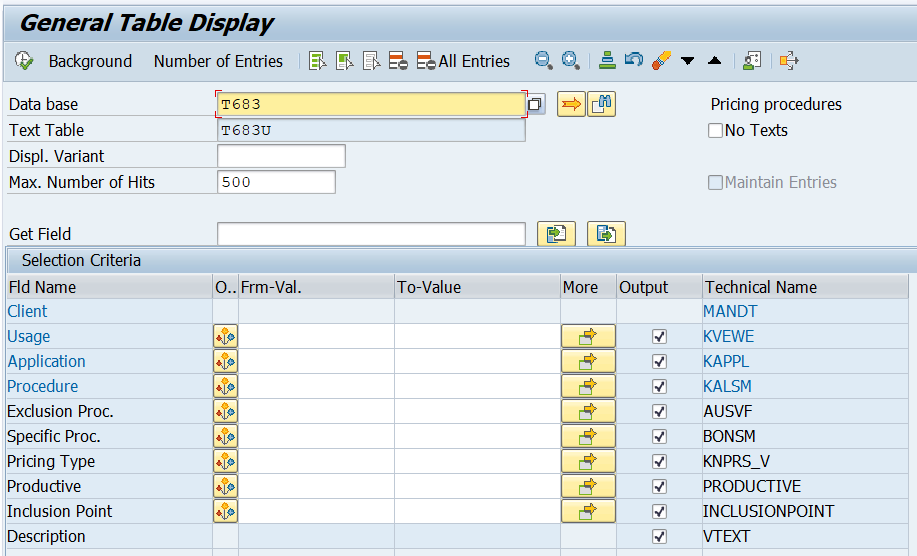Uncheck Output checkbox for Productive
This screenshot has width=917, height=556.
(659, 486)
